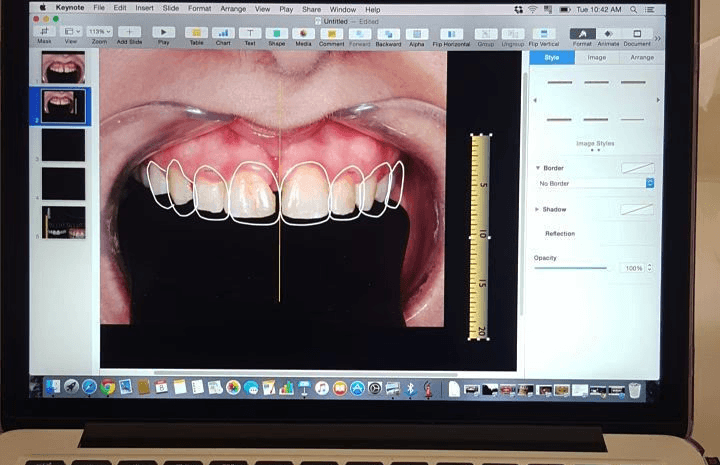Open Spotlight search in menu bar
Screen dimensions: 720x465
(634, 9)
